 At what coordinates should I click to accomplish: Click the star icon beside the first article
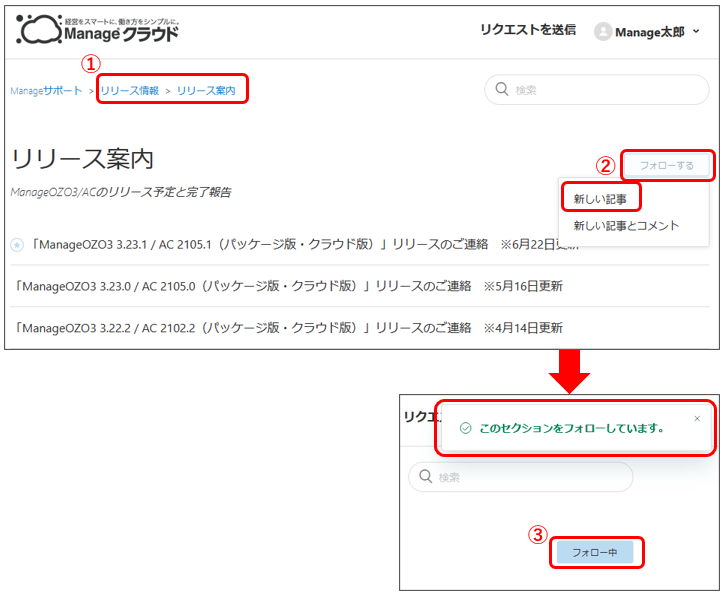17,244
